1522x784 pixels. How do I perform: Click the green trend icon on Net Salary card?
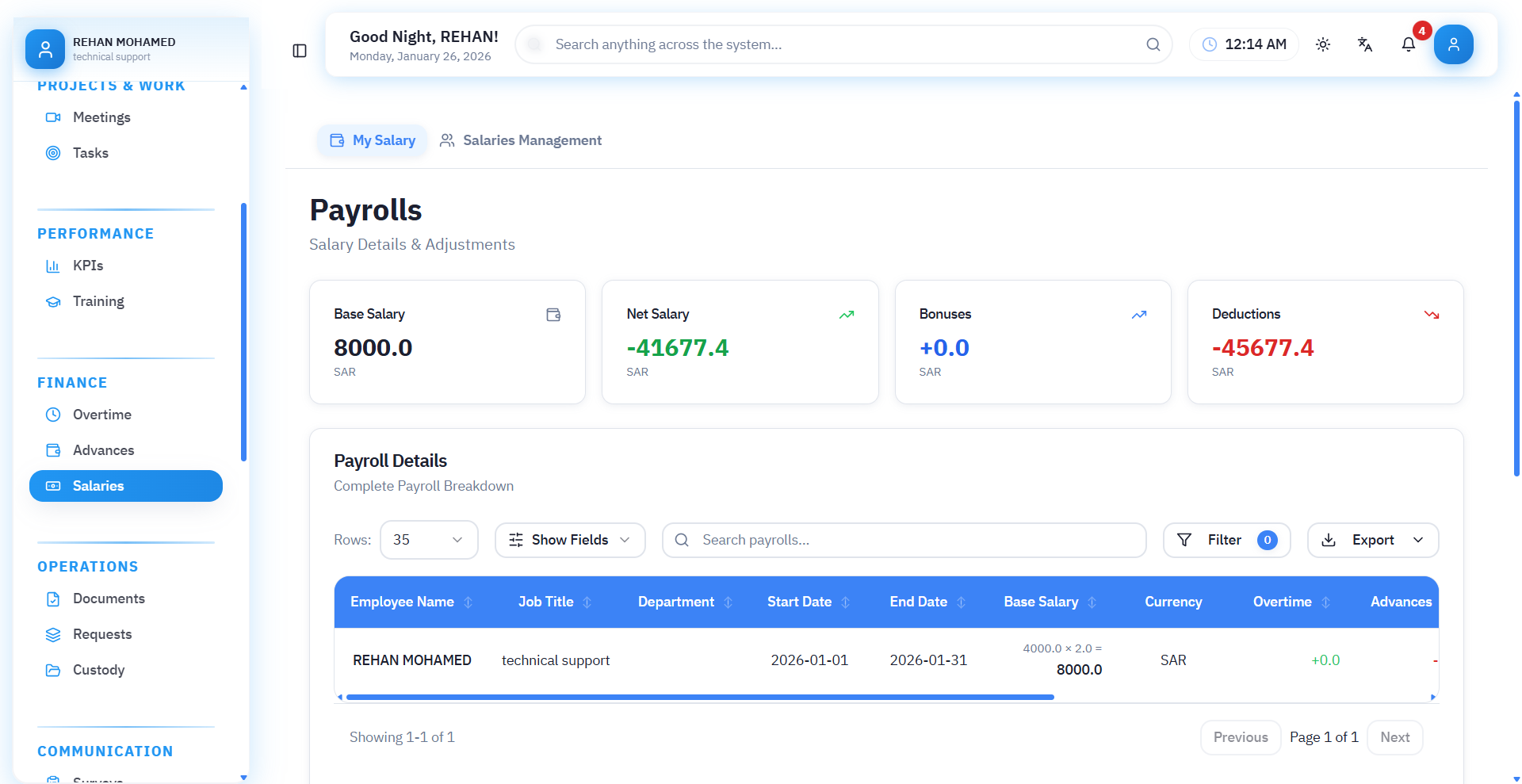[846, 315]
